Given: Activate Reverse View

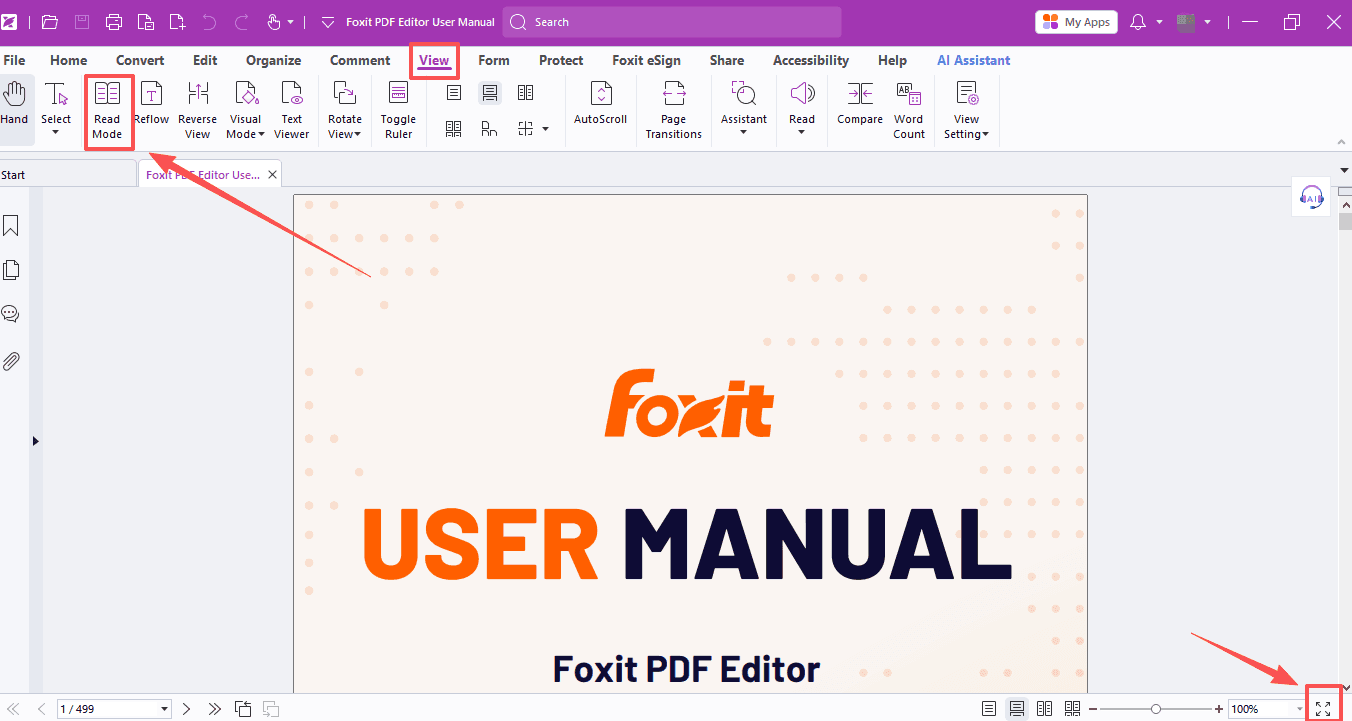Looking at the screenshot, I should point(197,111).
